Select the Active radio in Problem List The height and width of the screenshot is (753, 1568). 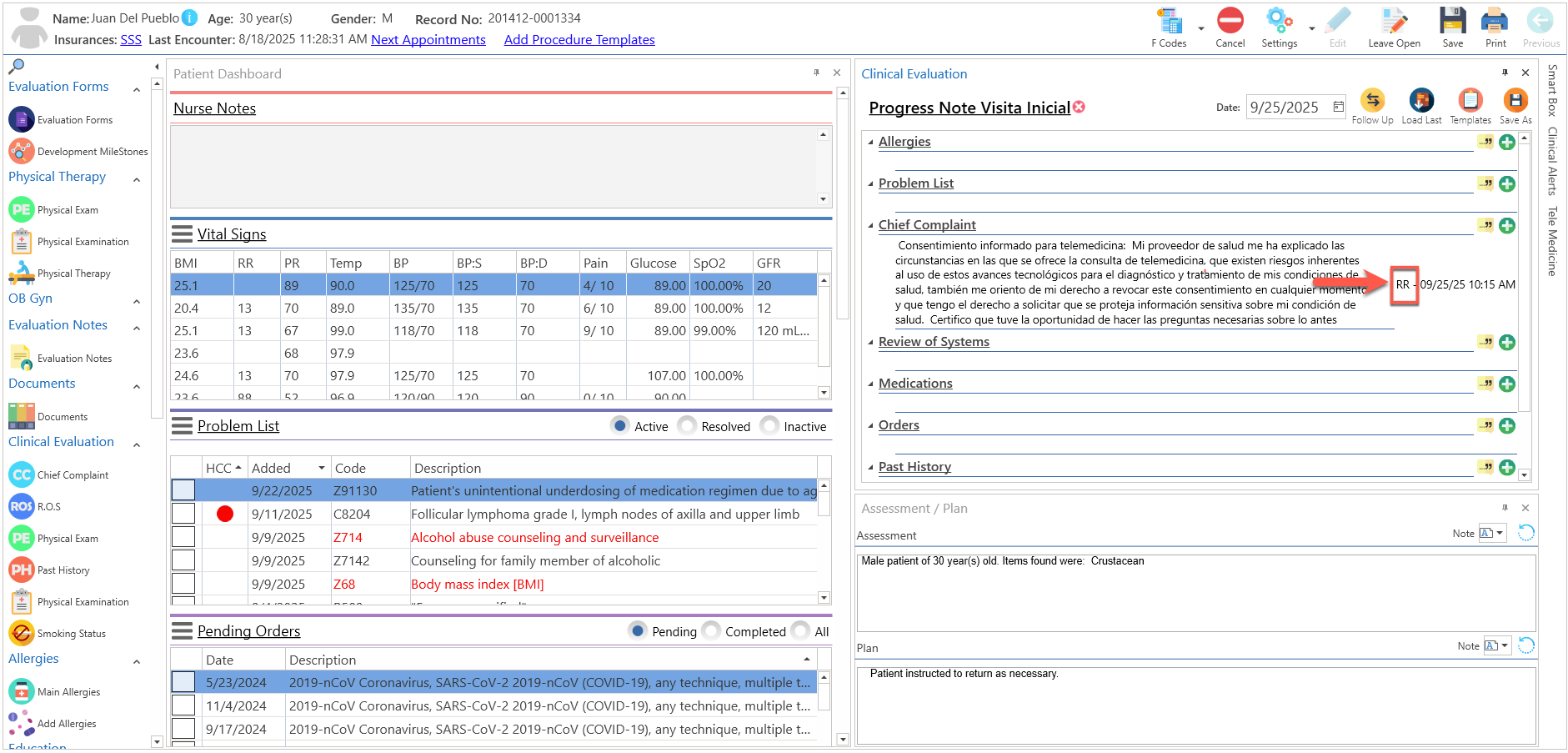tap(619, 425)
